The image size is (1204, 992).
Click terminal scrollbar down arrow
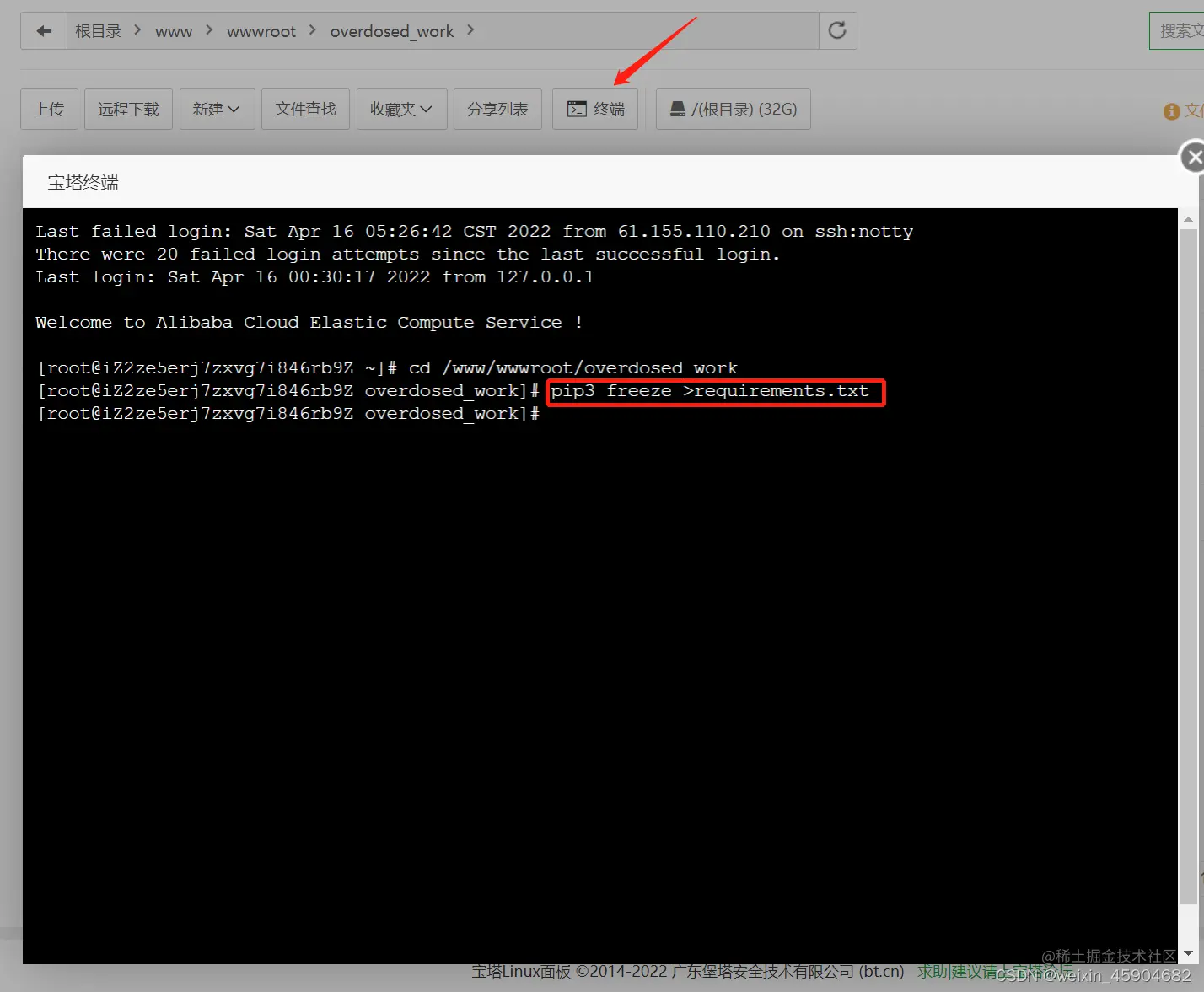click(x=1188, y=953)
